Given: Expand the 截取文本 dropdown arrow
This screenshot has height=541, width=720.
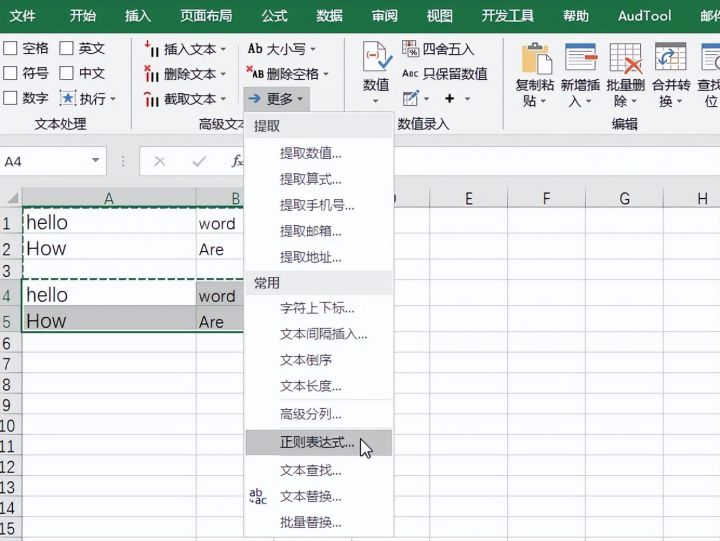Looking at the screenshot, I should (223, 99).
